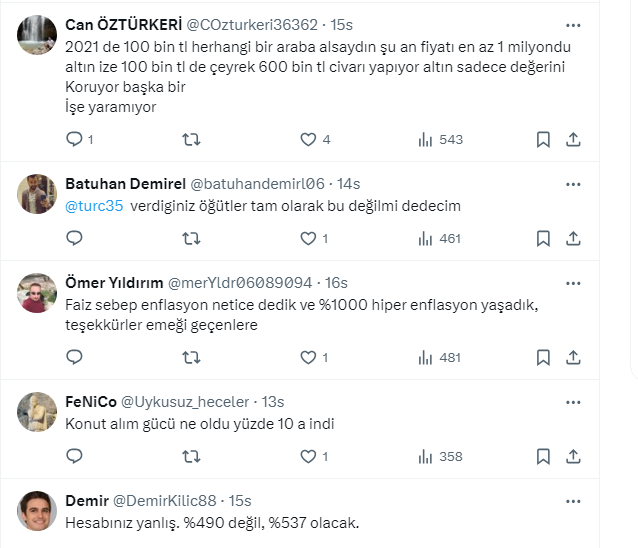This screenshot has width=638, height=548.
Task: Like Can ÖZTÜRKERİ's tweet
Action: point(309,139)
